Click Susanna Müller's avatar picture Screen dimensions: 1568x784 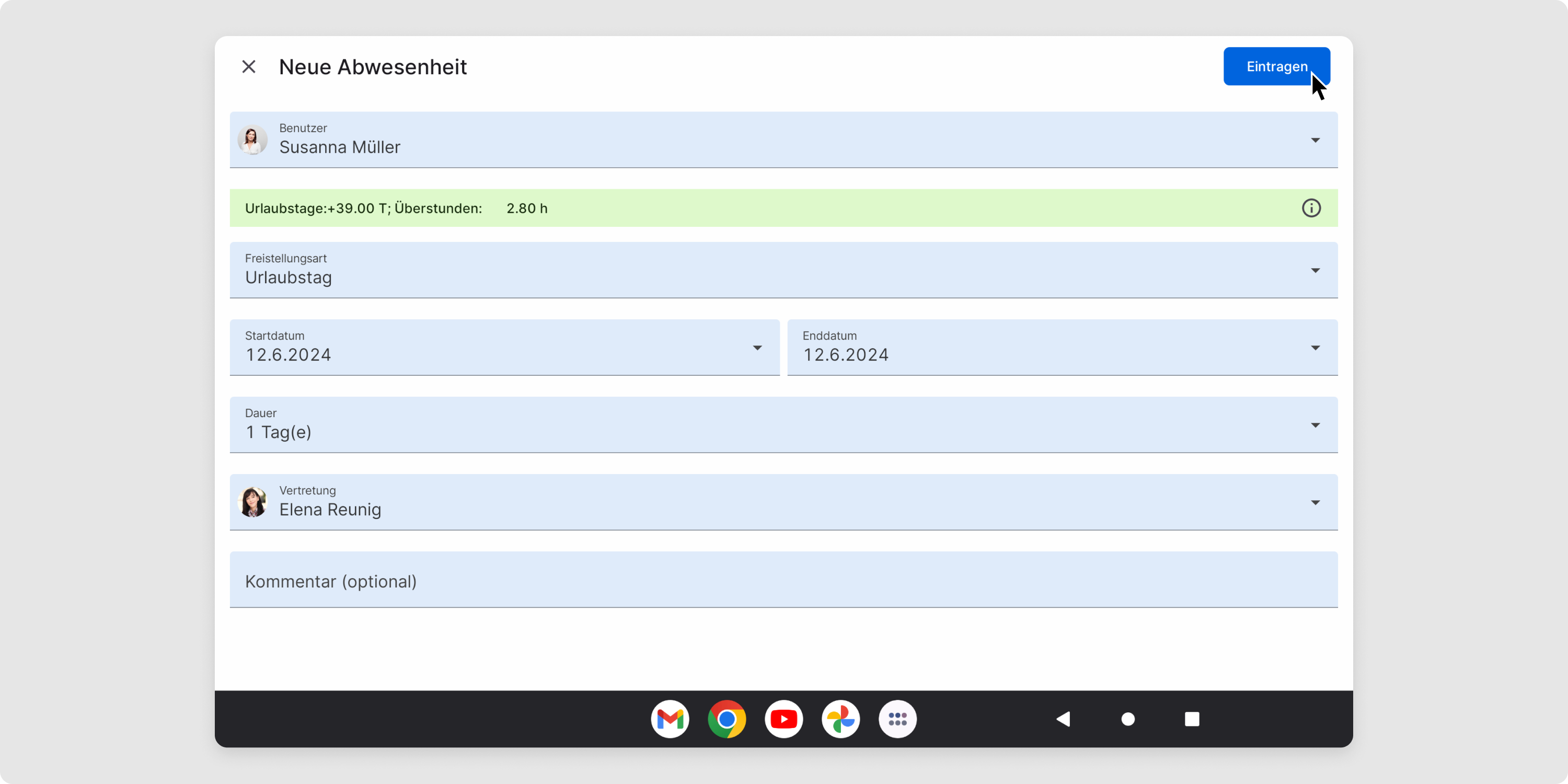point(252,140)
